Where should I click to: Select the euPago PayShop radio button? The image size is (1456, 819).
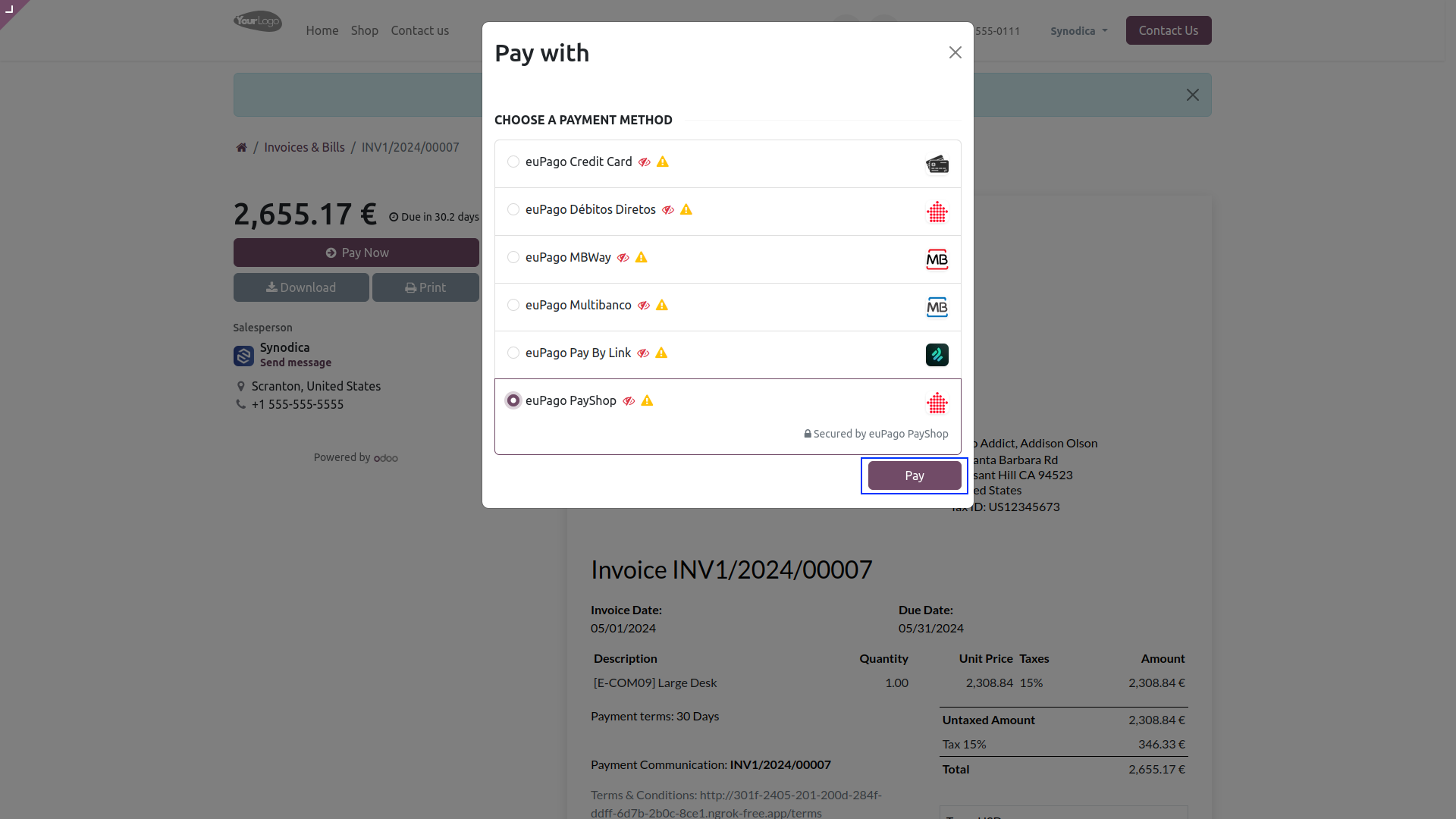[x=513, y=400]
